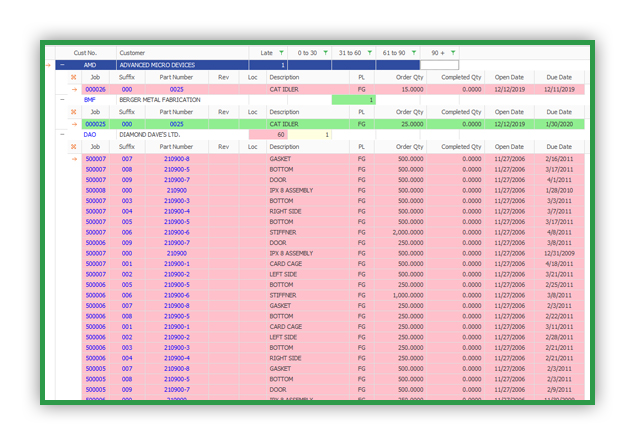Click the job 500008 link

pos(95,190)
